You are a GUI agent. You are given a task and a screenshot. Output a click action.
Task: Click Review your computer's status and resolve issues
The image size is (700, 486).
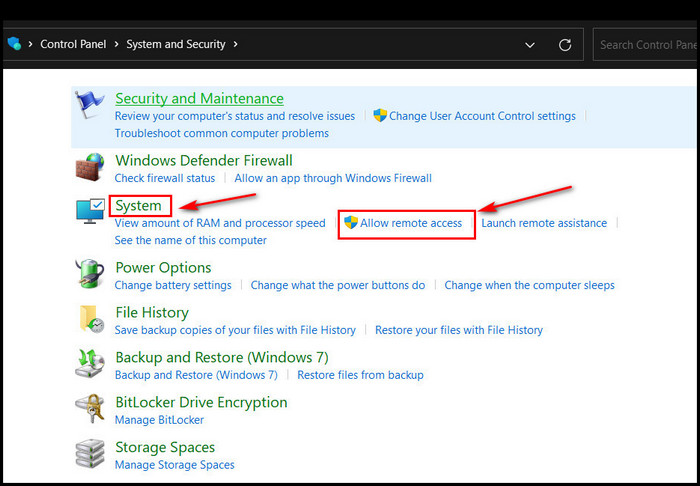pyautogui.click(x=235, y=116)
